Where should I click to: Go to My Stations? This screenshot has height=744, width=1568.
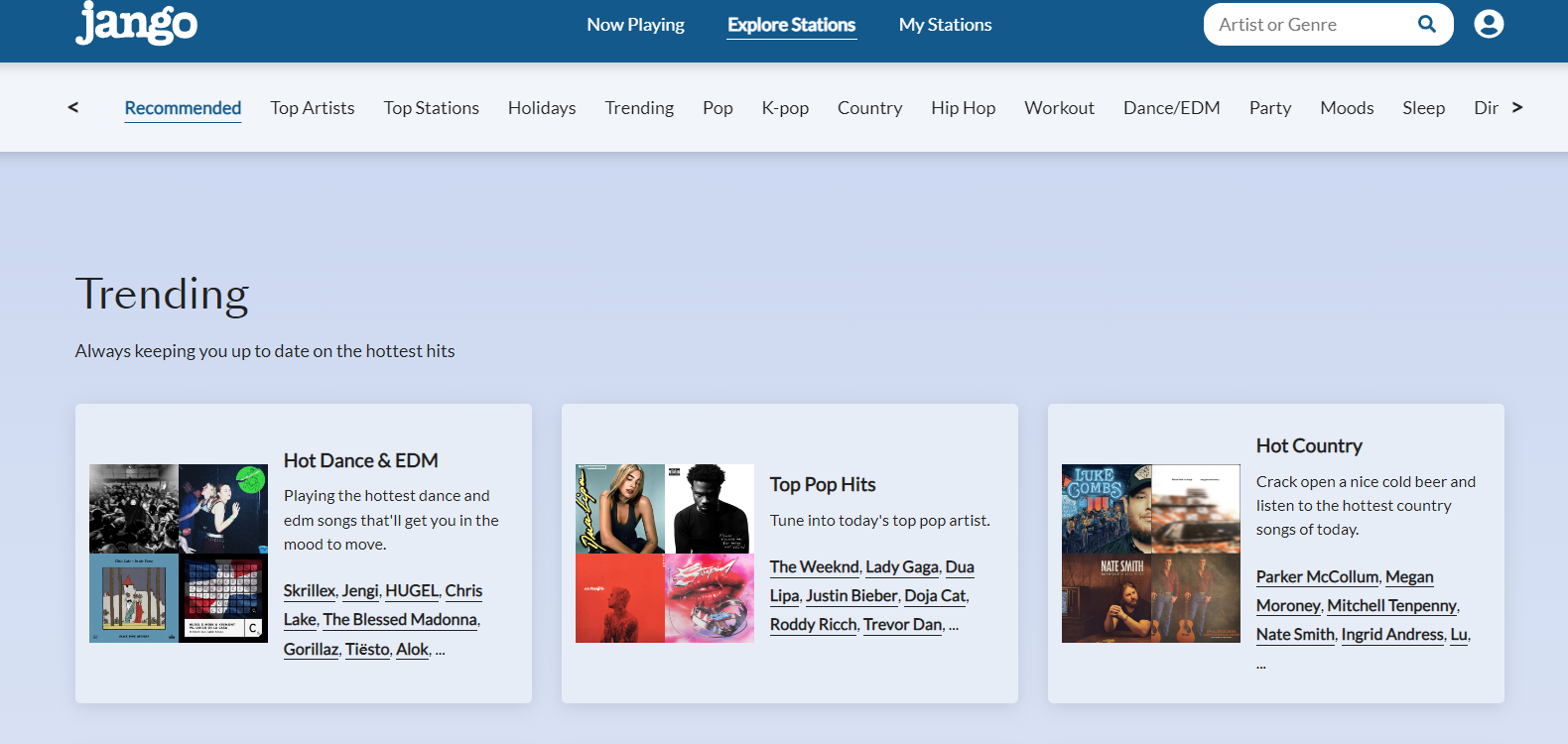[946, 25]
